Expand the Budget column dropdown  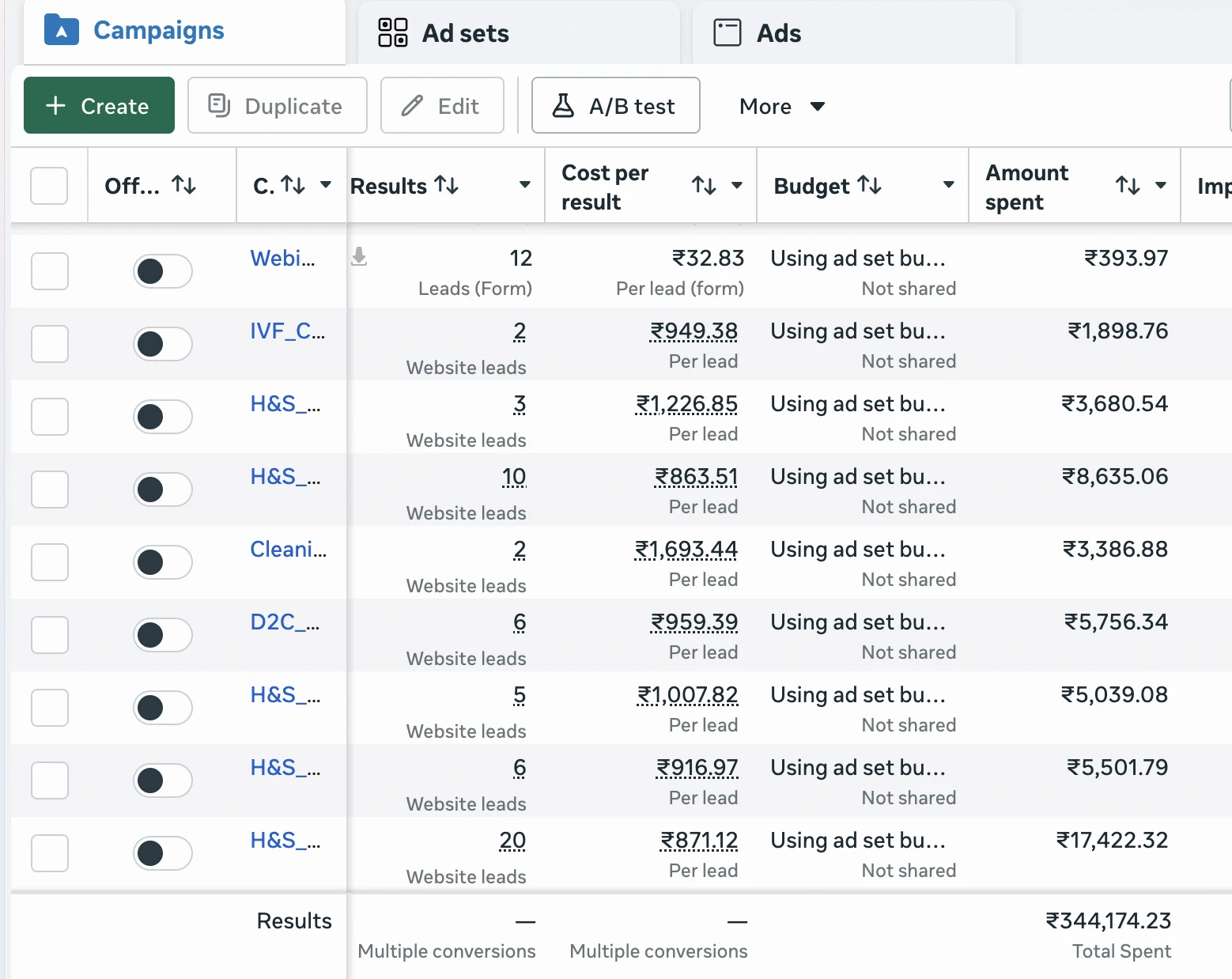click(949, 185)
